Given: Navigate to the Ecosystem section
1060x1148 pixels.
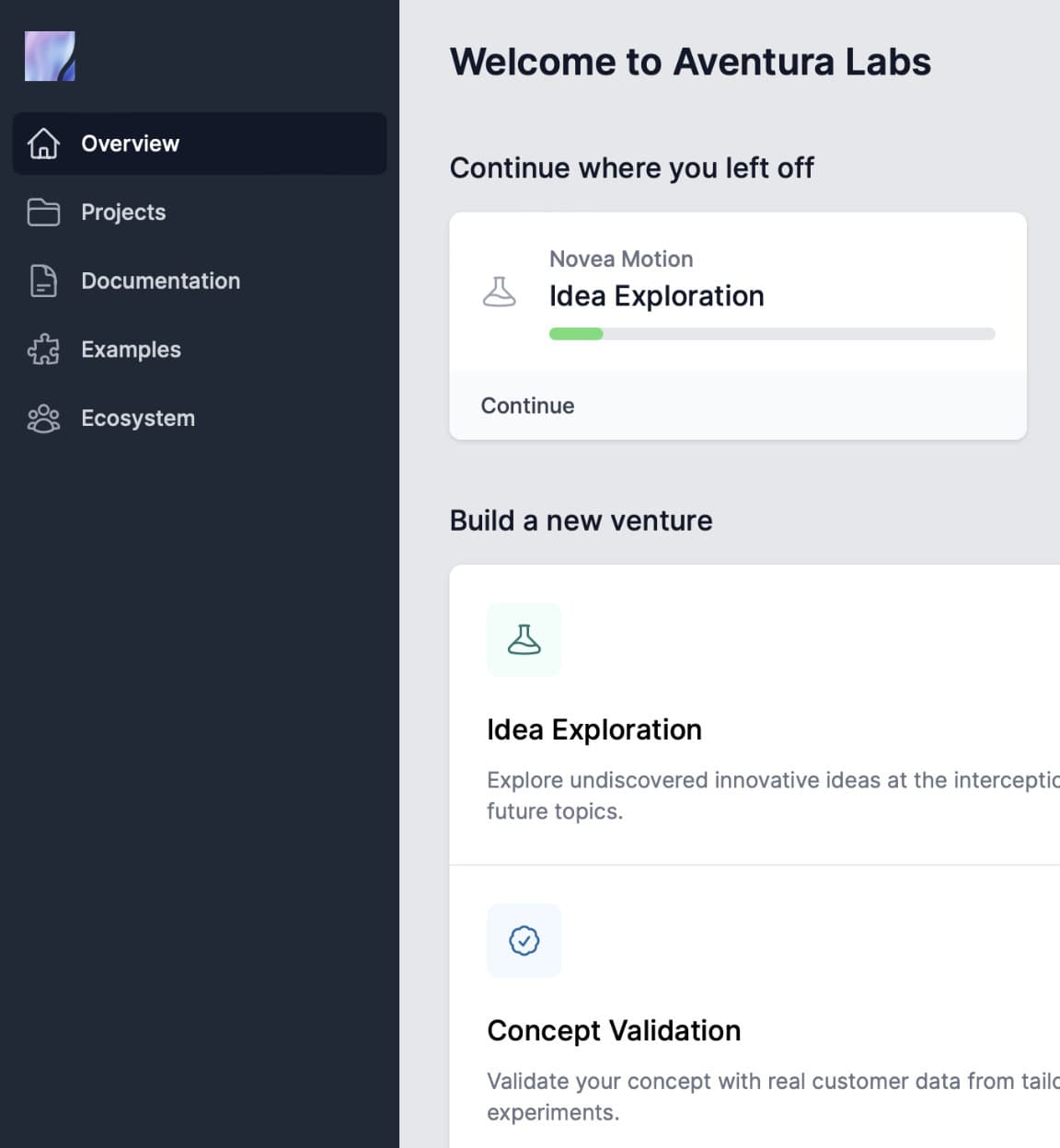Looking at the screenshot, I should [138, 419].
